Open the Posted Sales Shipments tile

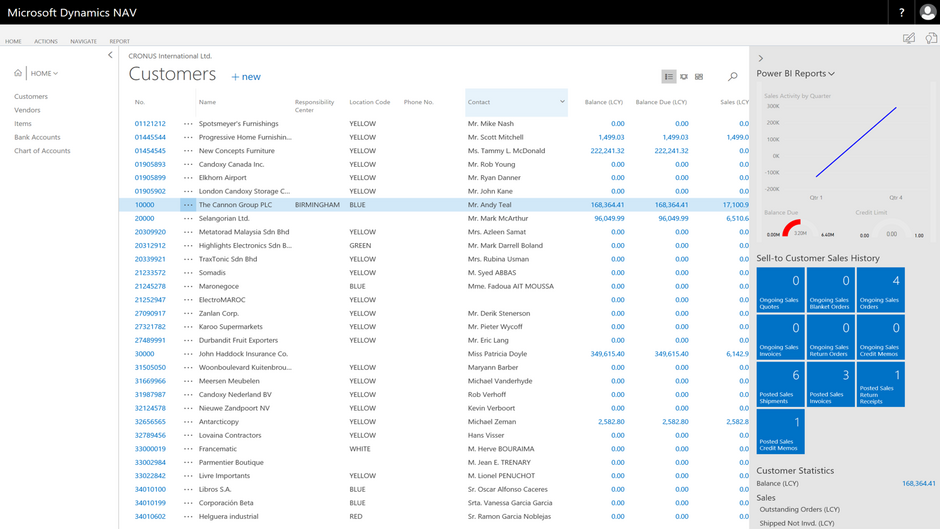pyautogui.click(x=780, y=384)
